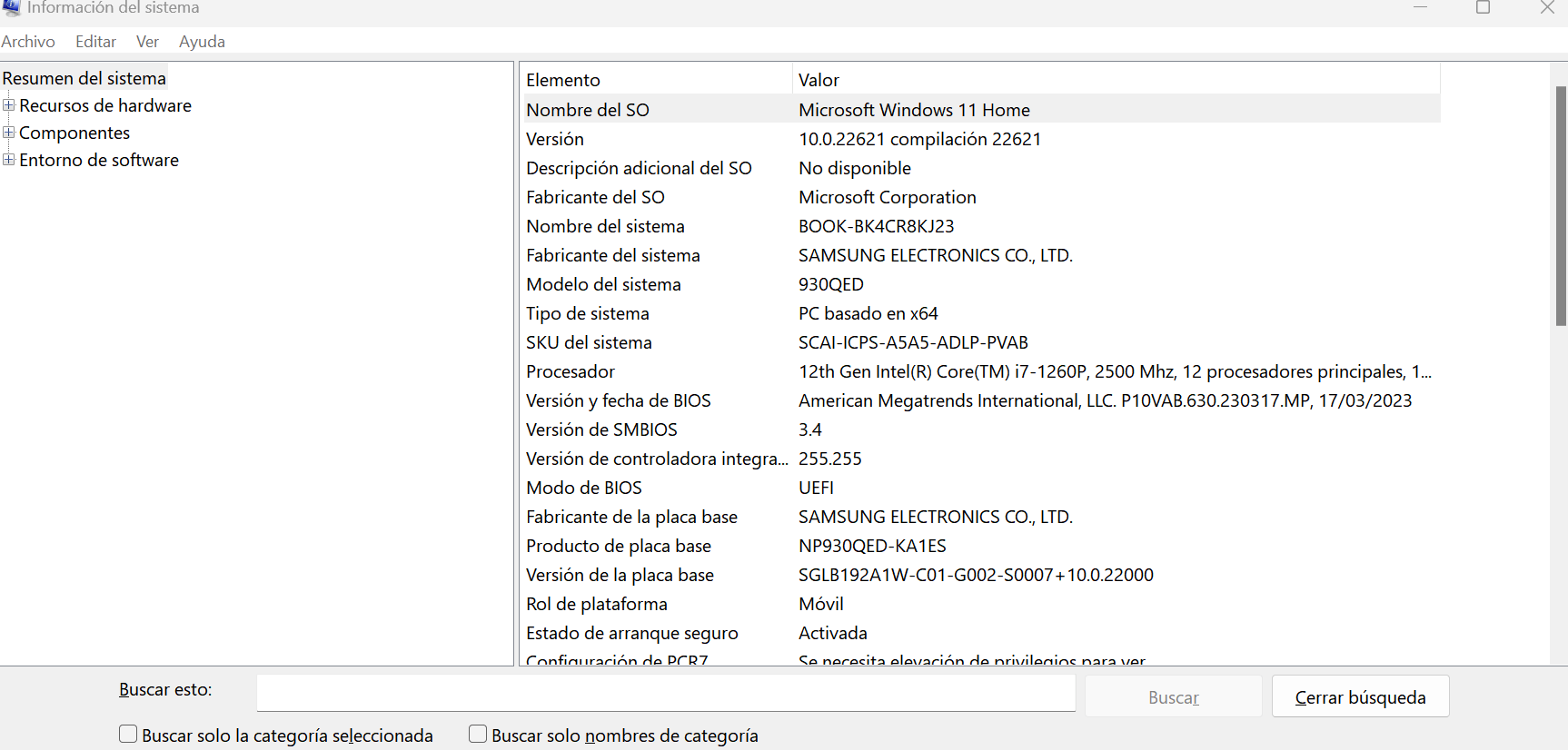The height and width of the screenshot is (750, 1568).
Task: Select Resumen del sistema in the tree
Action: coord(84,78)
